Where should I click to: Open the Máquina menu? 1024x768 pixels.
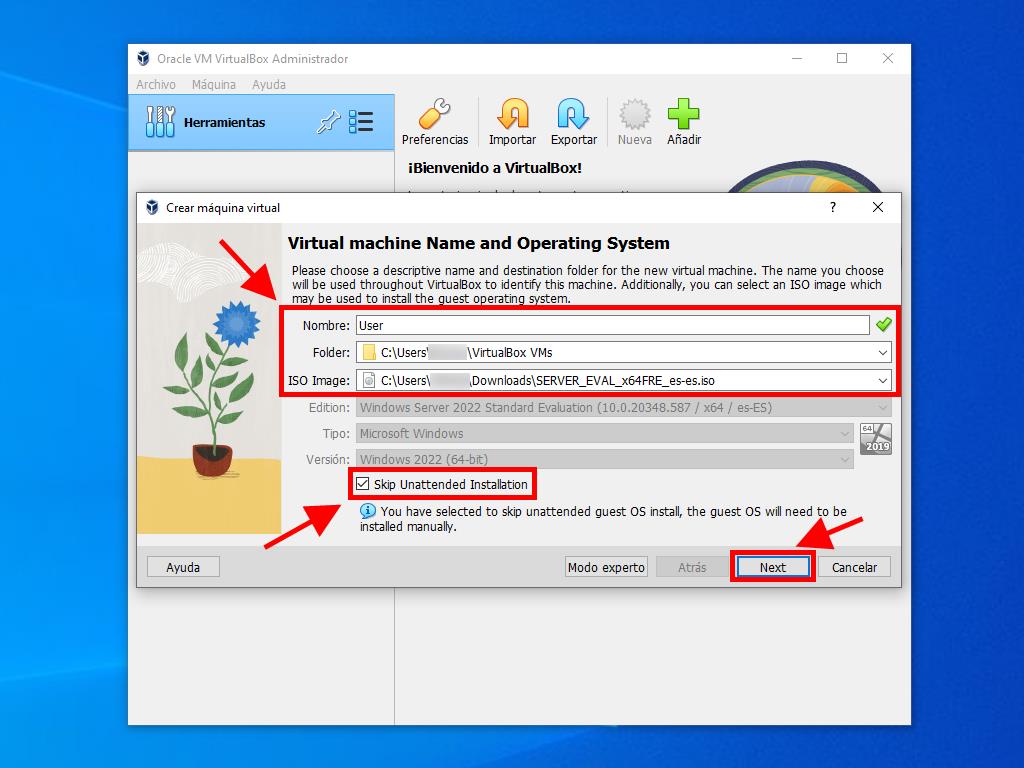point(214,85)
